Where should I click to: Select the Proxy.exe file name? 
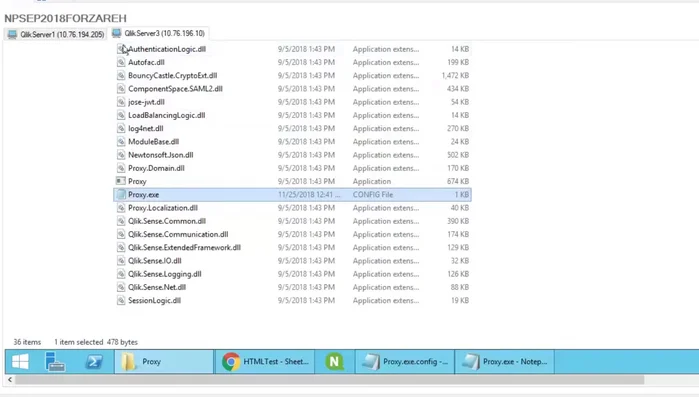coord(144,195)
